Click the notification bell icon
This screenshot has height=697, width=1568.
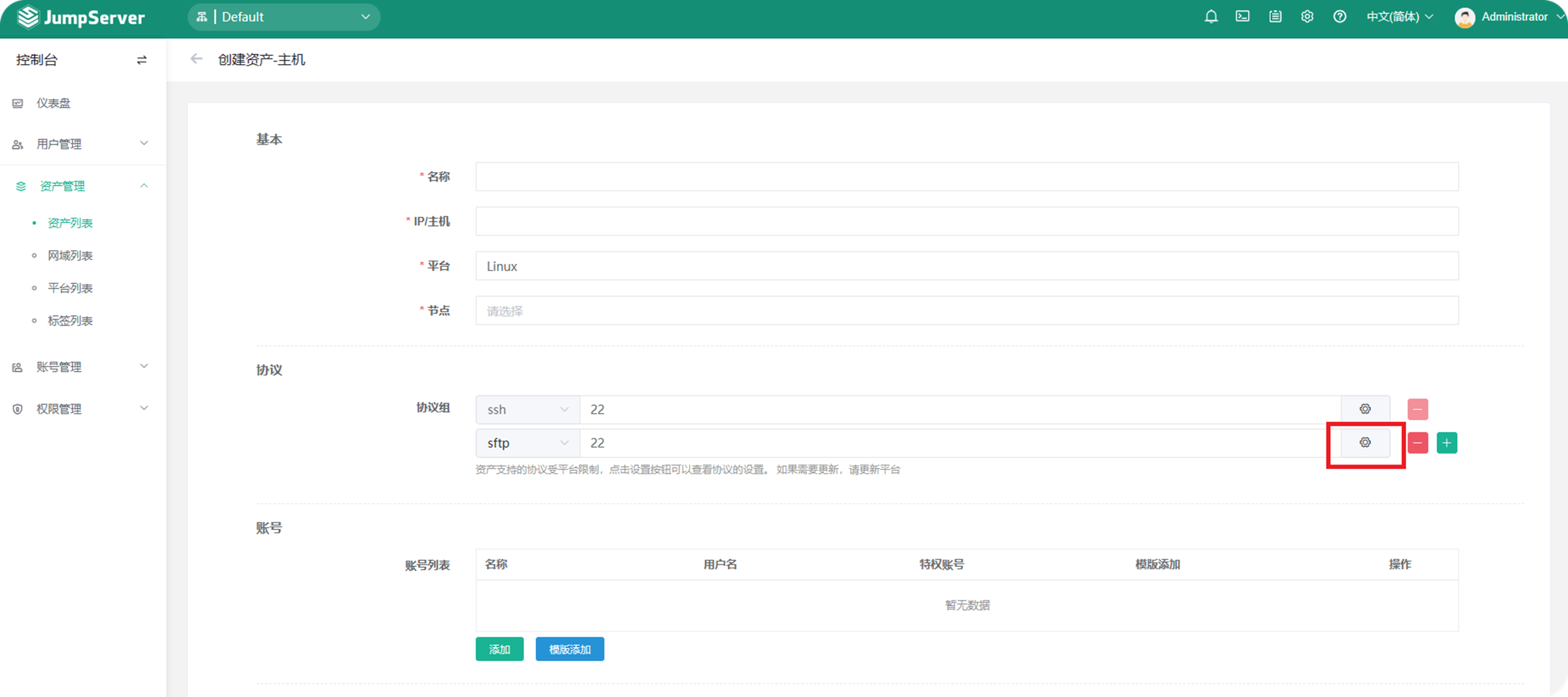1211,16
